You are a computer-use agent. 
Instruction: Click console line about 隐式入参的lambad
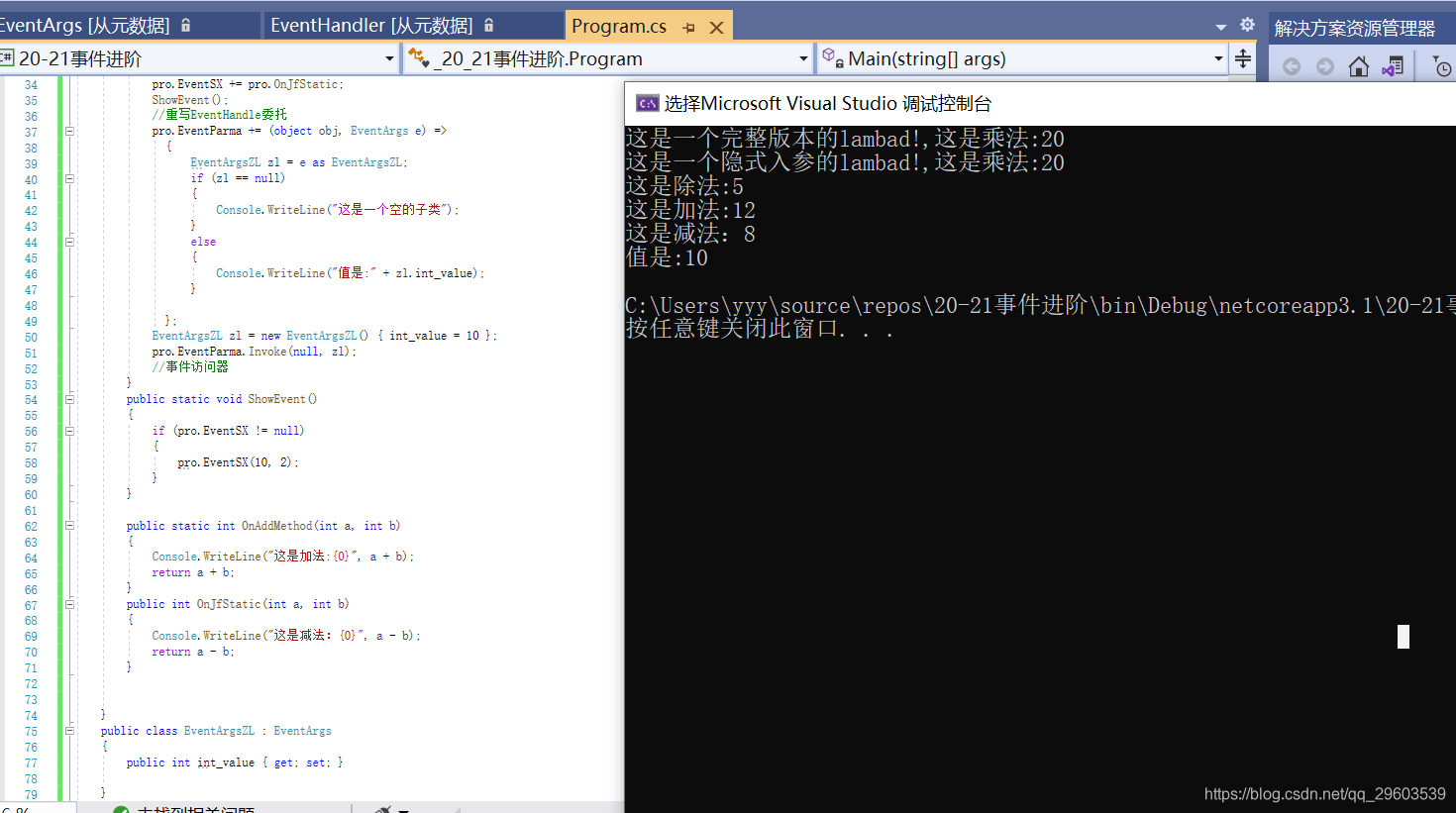[x=845, y=162]
